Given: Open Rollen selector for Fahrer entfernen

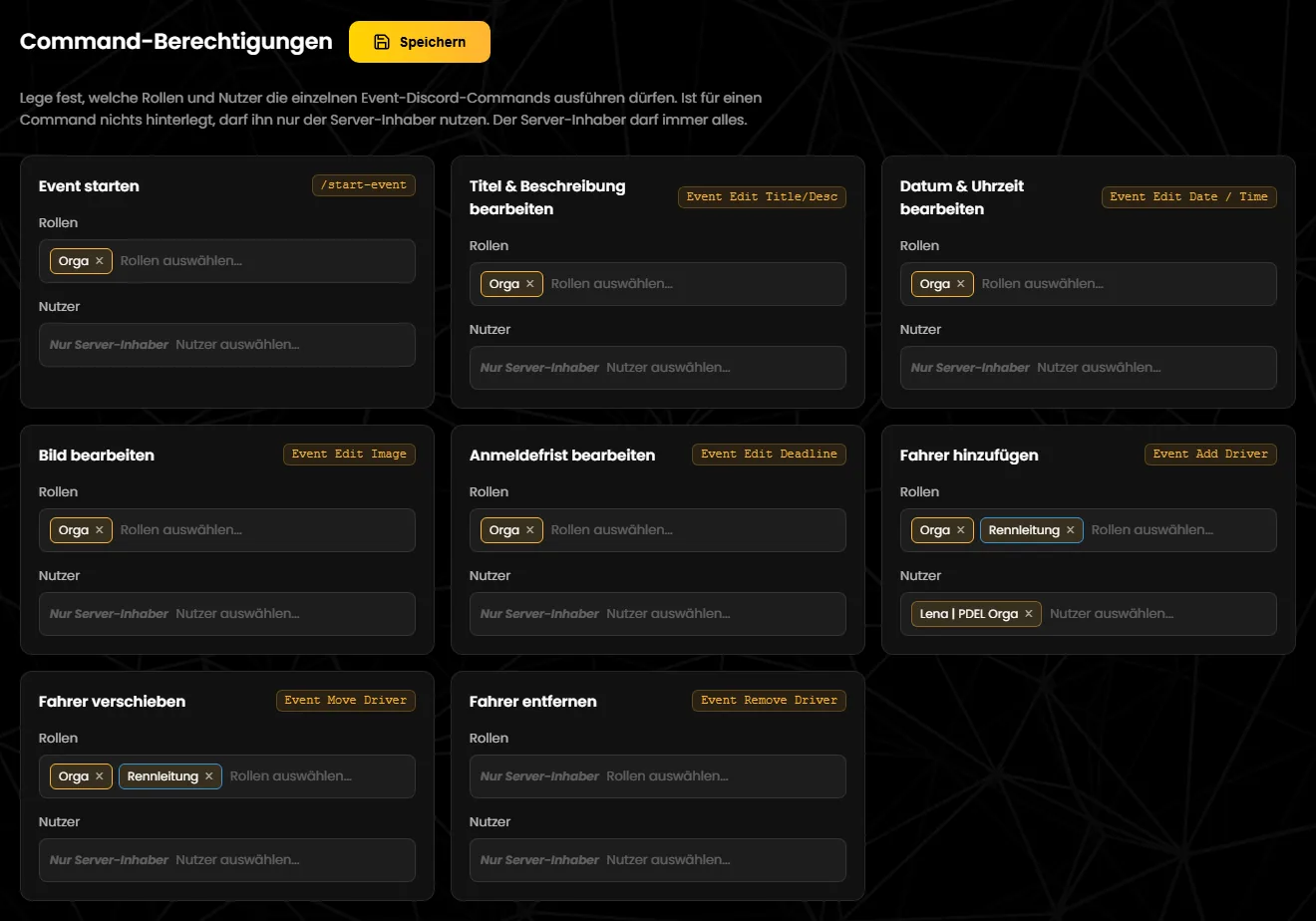Looking at the screenshot, I should tap(658, 776).
